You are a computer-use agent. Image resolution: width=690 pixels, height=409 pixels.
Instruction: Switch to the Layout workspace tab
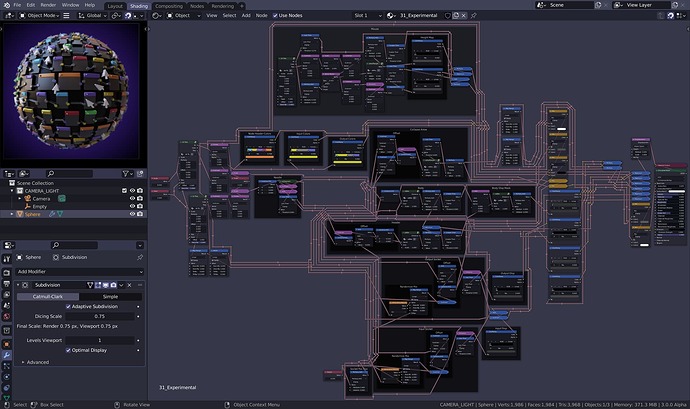click(115, 6)
